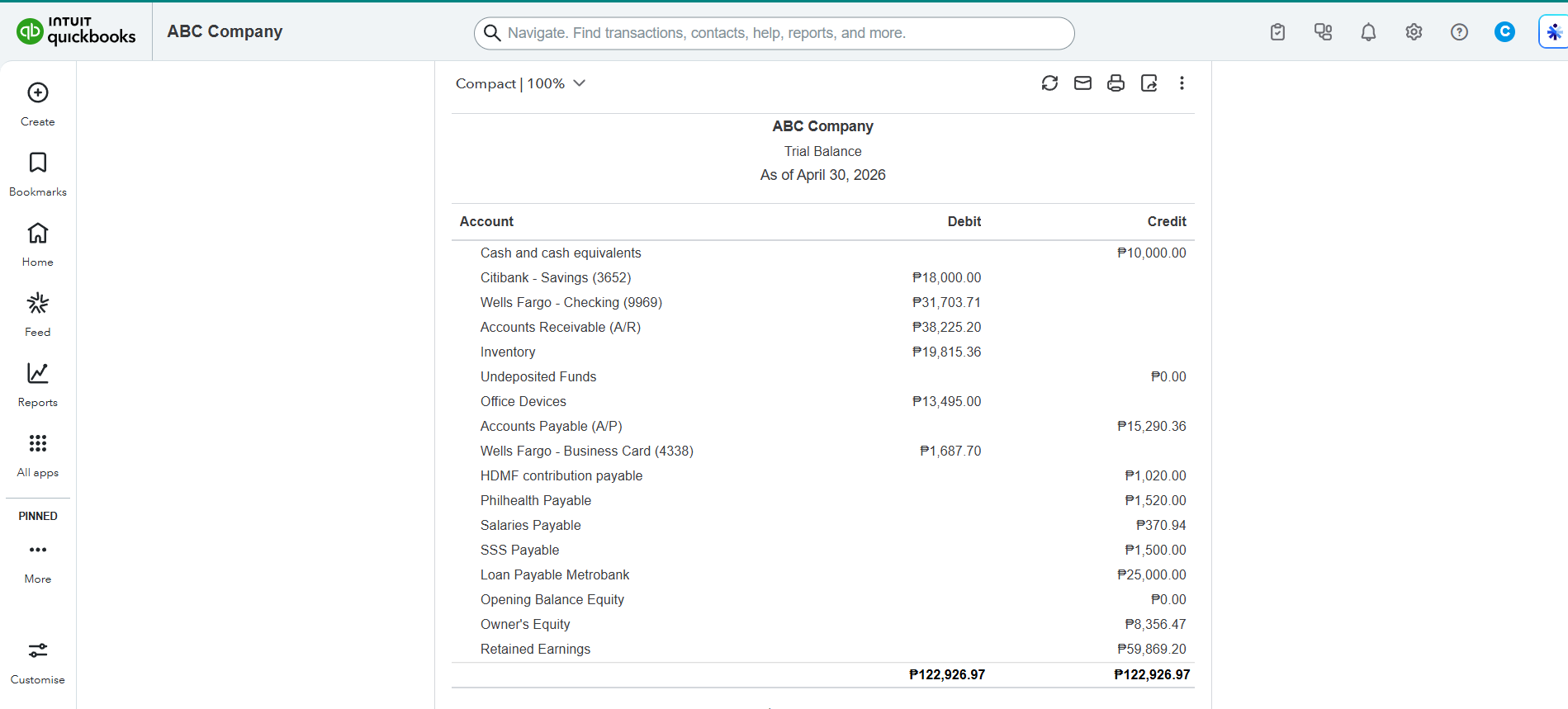Open report more options kebab menu
The height and width of the screenshot is (709, 1568).
[1182, 83]
